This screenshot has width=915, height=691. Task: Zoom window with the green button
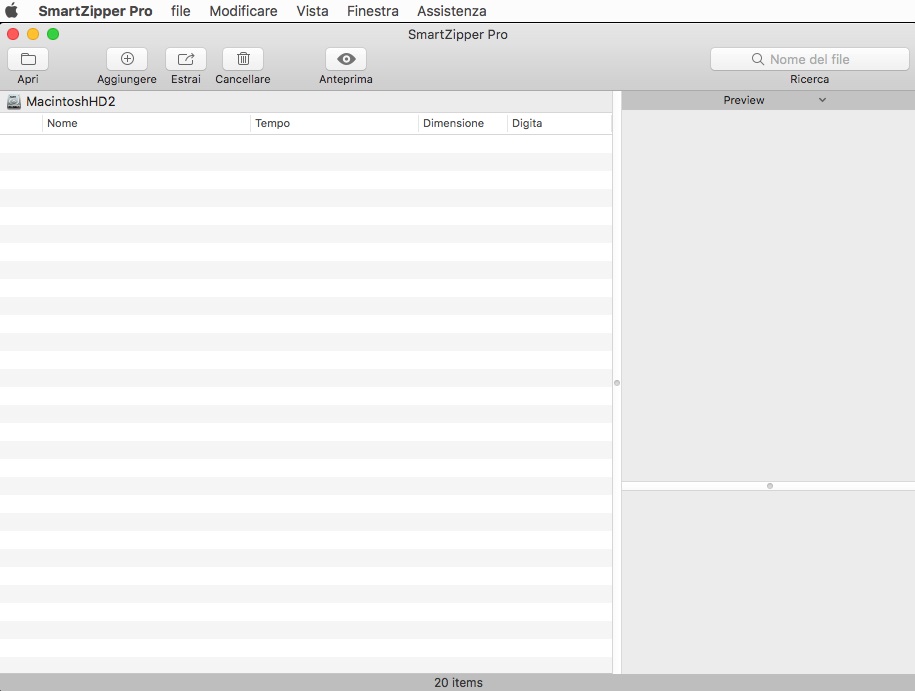point(53,34)
